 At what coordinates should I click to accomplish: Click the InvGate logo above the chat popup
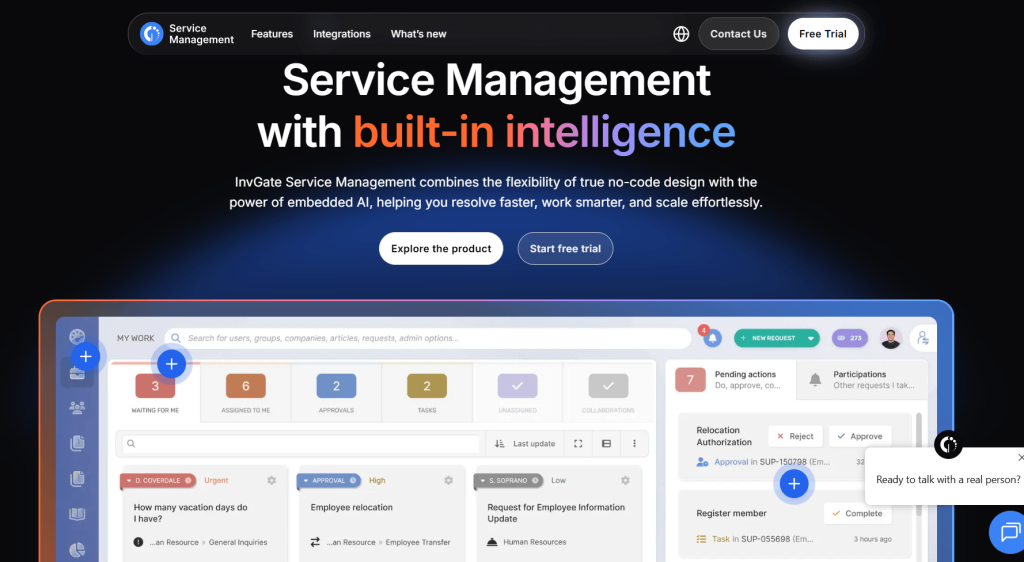948,445
